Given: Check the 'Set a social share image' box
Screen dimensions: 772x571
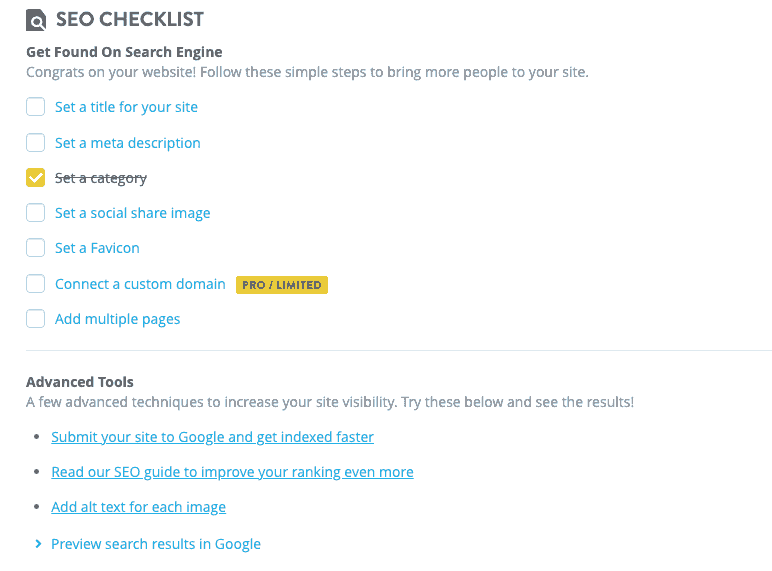Looking at the screenshot, I should tap(36, 213).
